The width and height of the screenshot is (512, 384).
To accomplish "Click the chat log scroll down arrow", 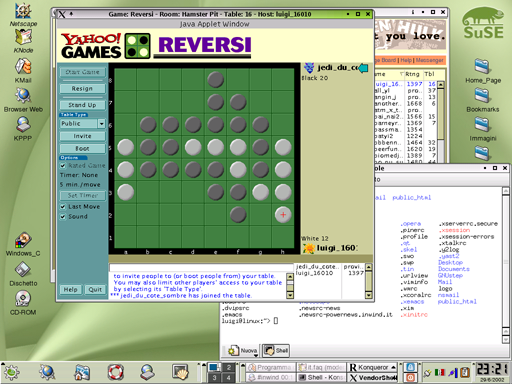I will click(x=290, y=295).
